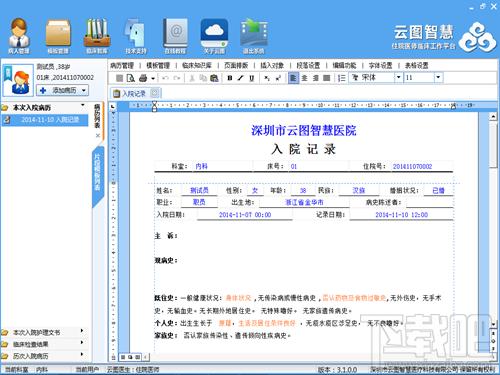Open the print options dropdown arrow
The image size is (500, 375).
(x=153, y=78)
